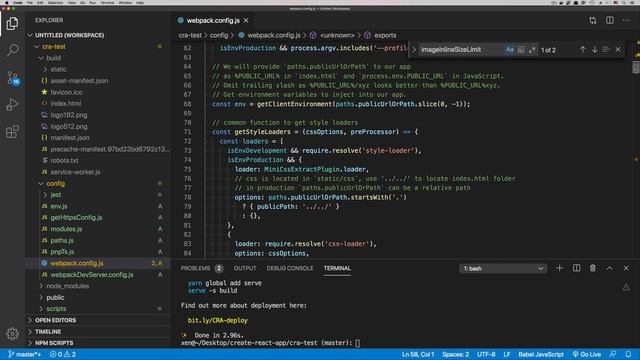Split the terminal panel

(x=576, y=268)
